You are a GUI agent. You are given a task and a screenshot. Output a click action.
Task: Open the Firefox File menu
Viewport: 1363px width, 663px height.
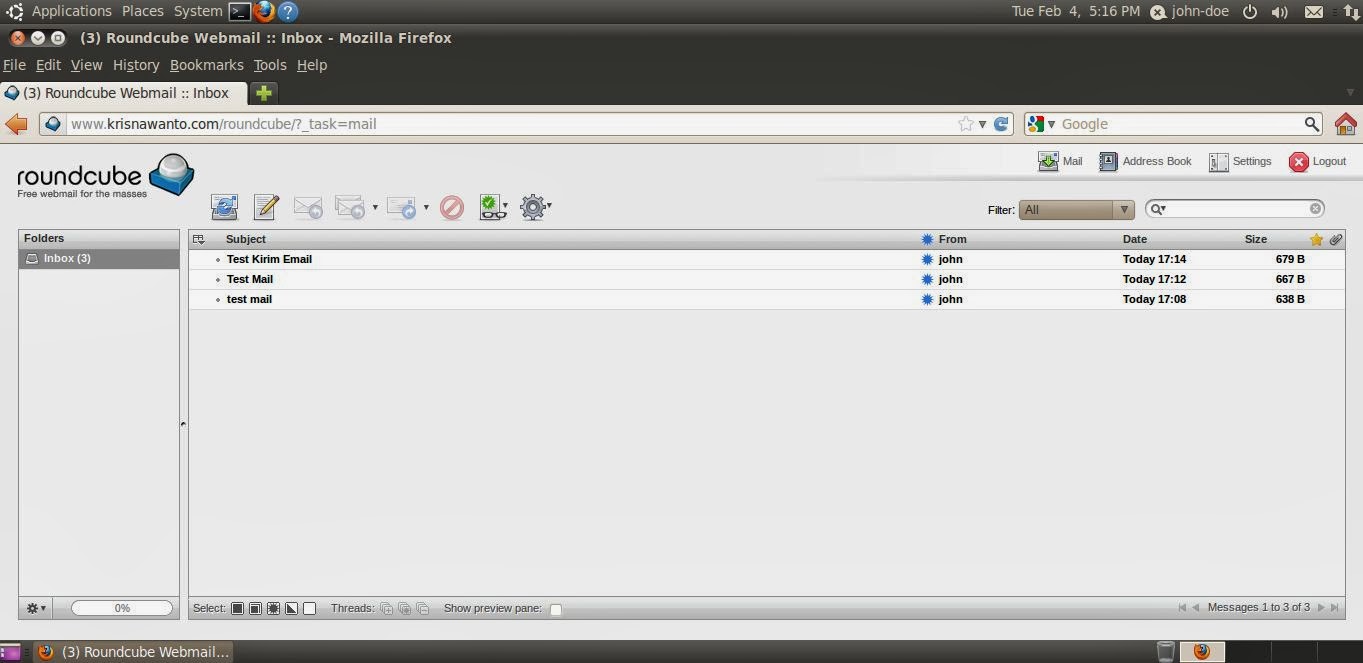coord(14,65)
